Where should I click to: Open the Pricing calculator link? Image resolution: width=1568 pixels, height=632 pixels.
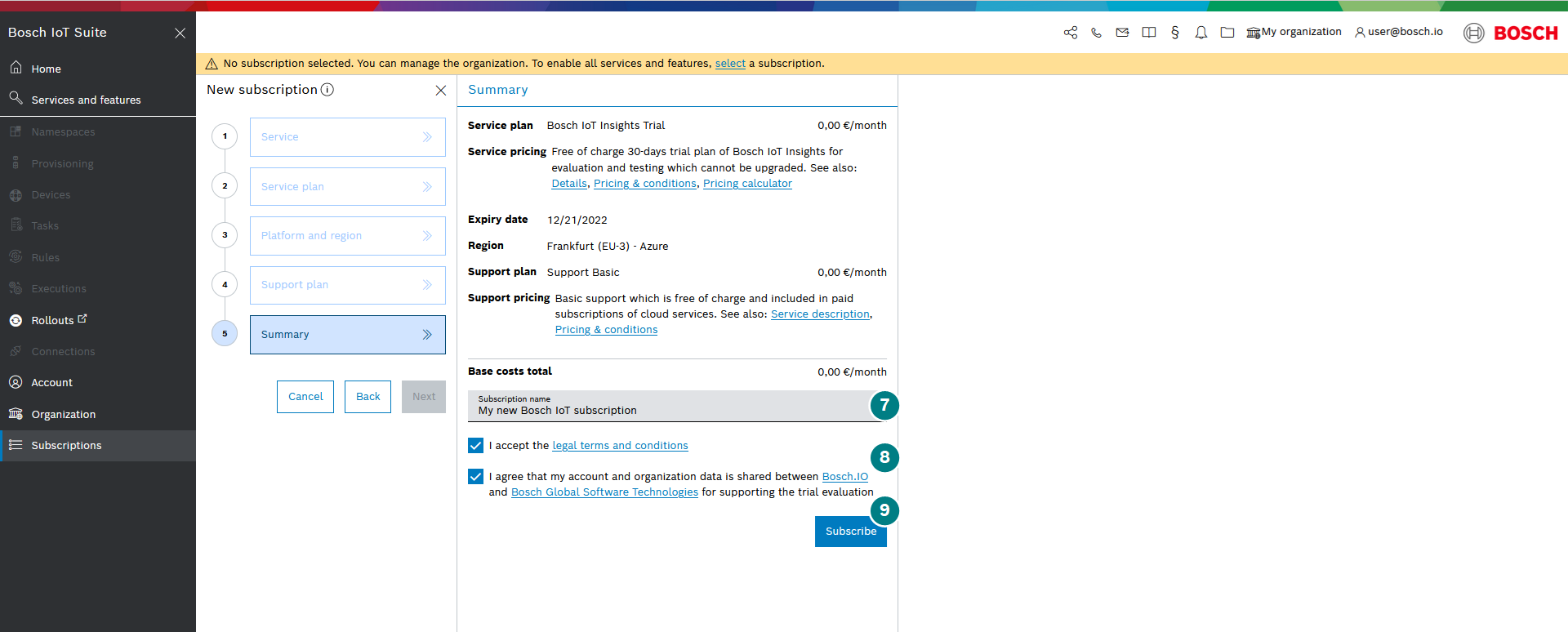[x=747, y=184]
